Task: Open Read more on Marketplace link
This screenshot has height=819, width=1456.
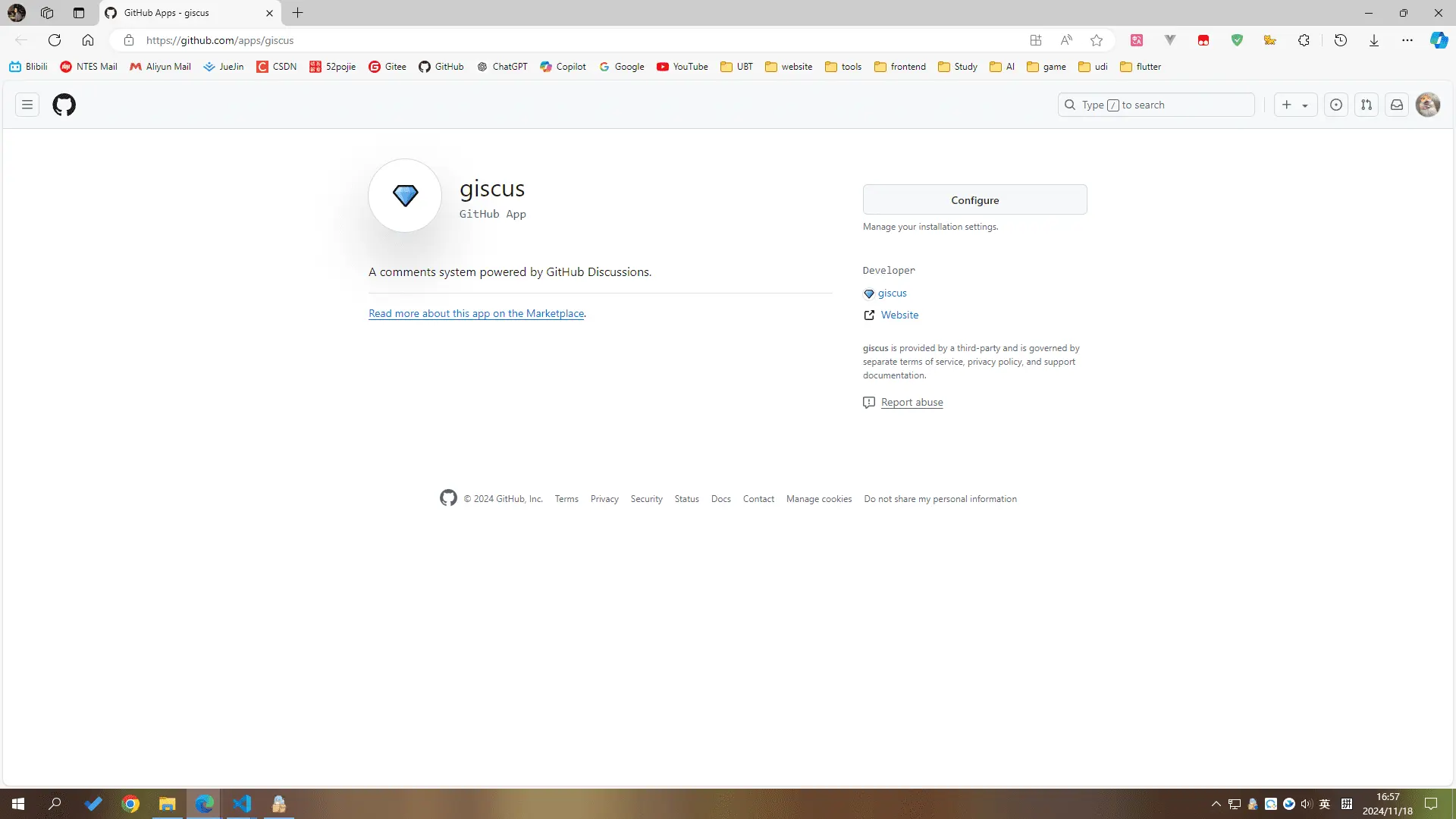Action: 476,313
